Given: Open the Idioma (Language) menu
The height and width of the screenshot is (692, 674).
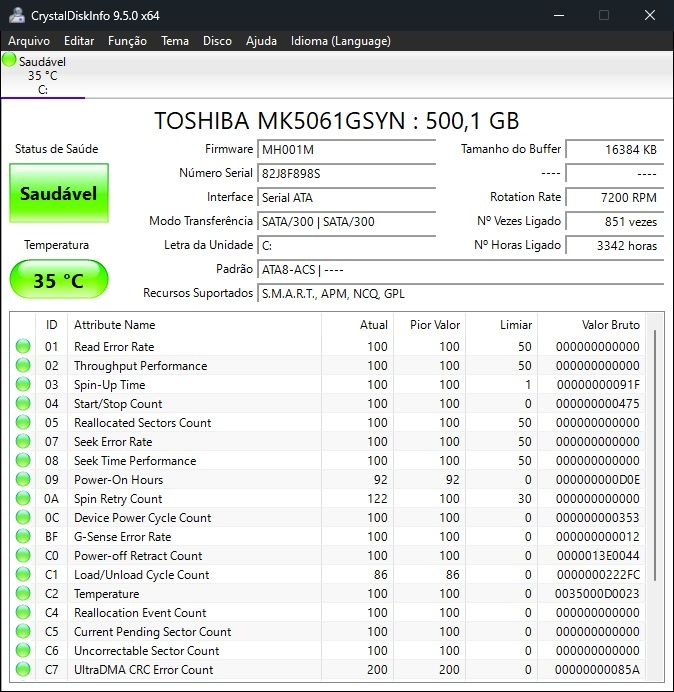Looking at the screenshot, I should [340, 41].
